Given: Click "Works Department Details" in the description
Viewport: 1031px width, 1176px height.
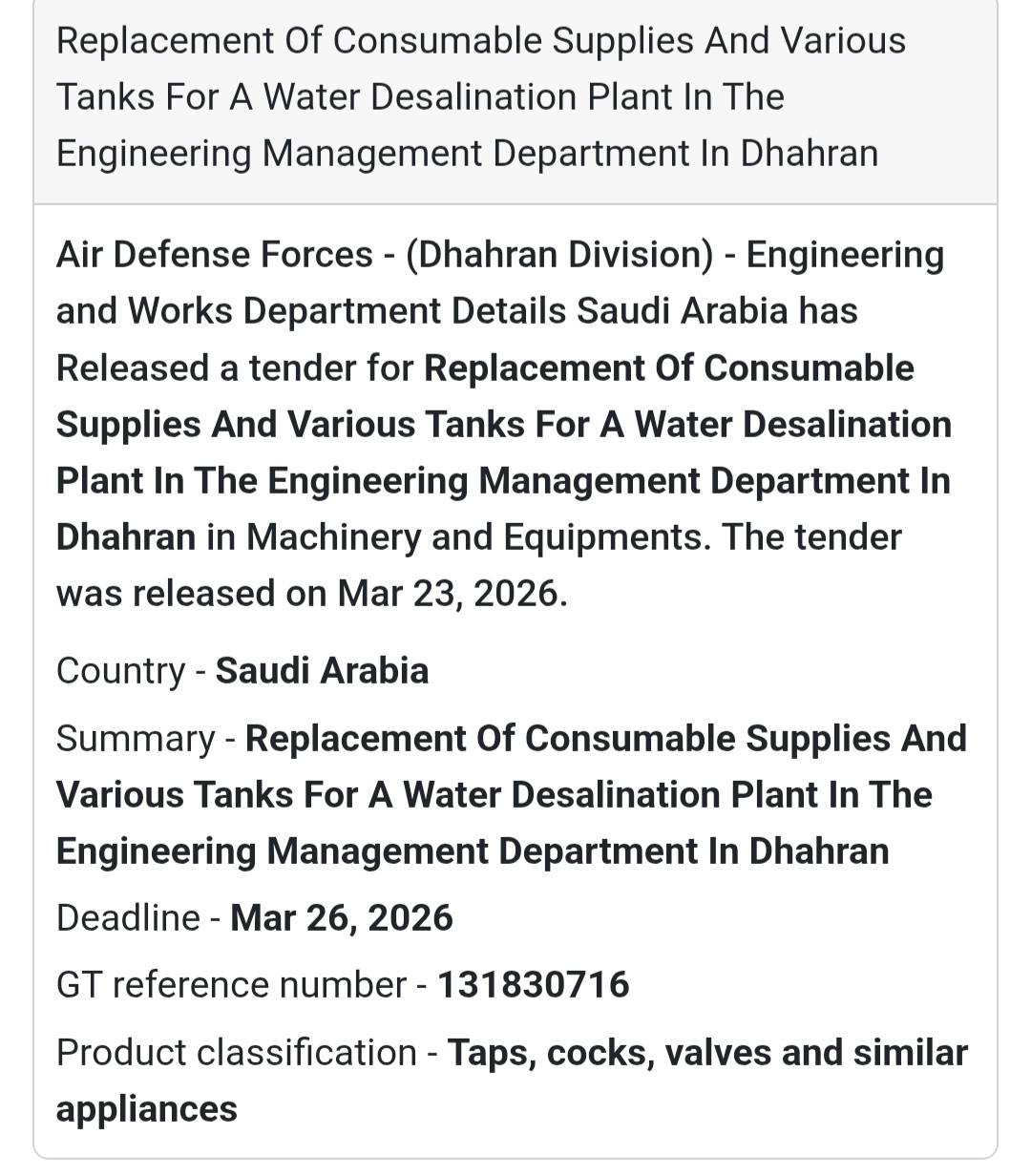Looking at the screenshot, I should (x=349, y=311).
